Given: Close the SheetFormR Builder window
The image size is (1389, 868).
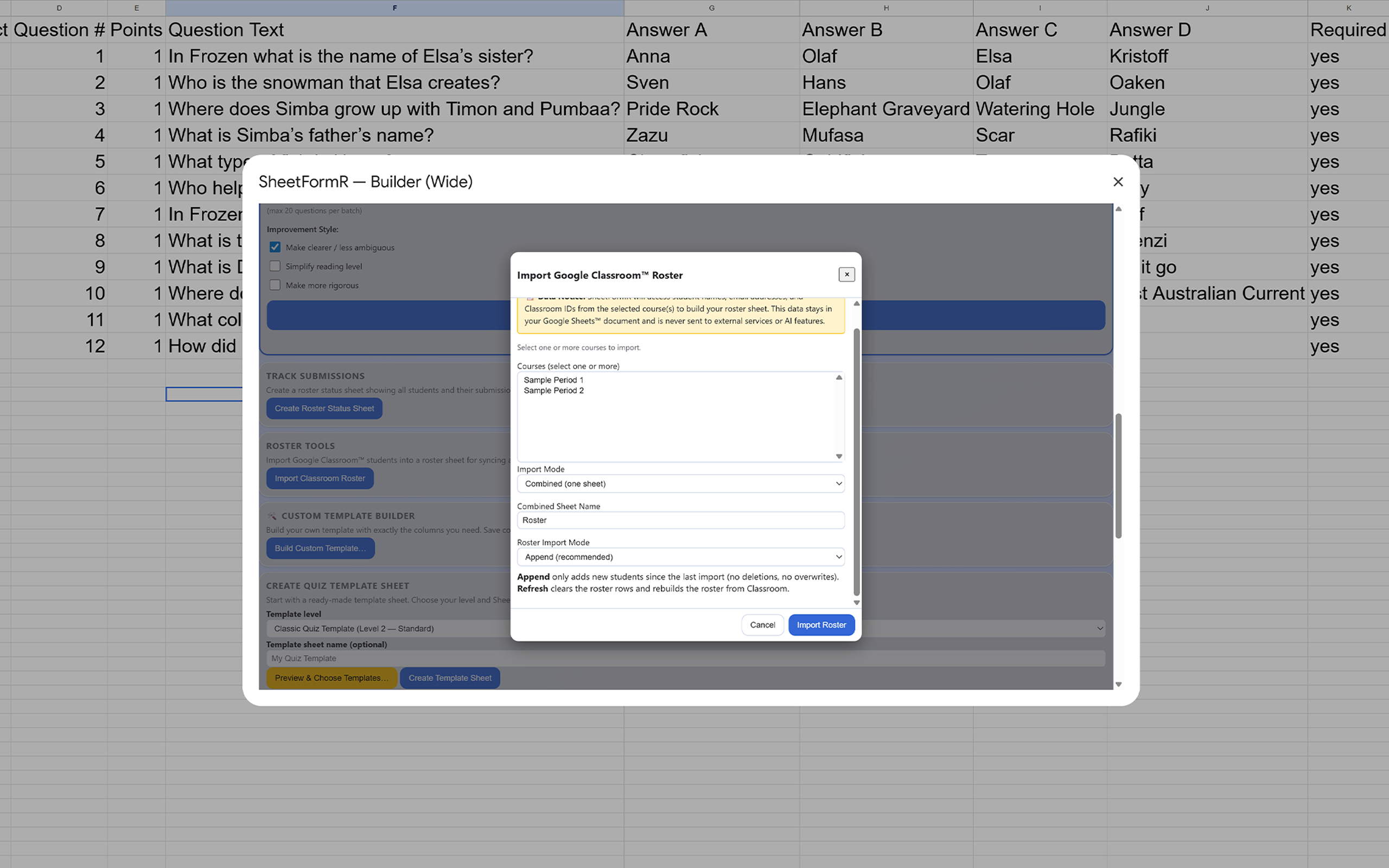Looking at the screenshot, I should coord(1118,181).
